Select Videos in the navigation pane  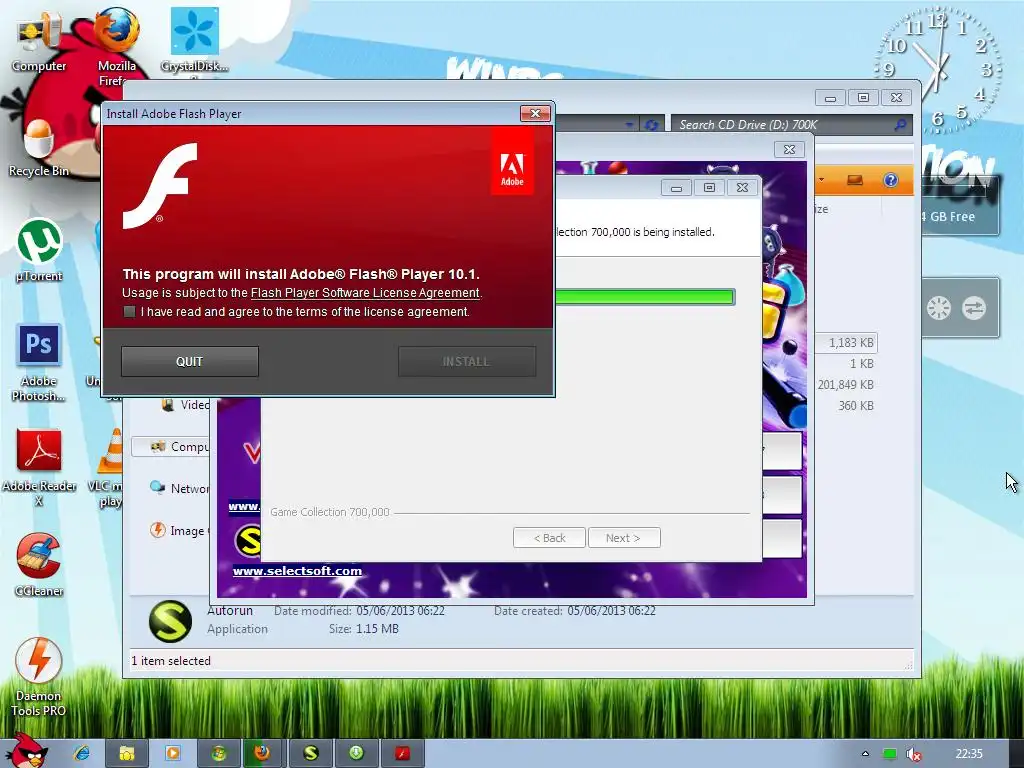point(186,405)
